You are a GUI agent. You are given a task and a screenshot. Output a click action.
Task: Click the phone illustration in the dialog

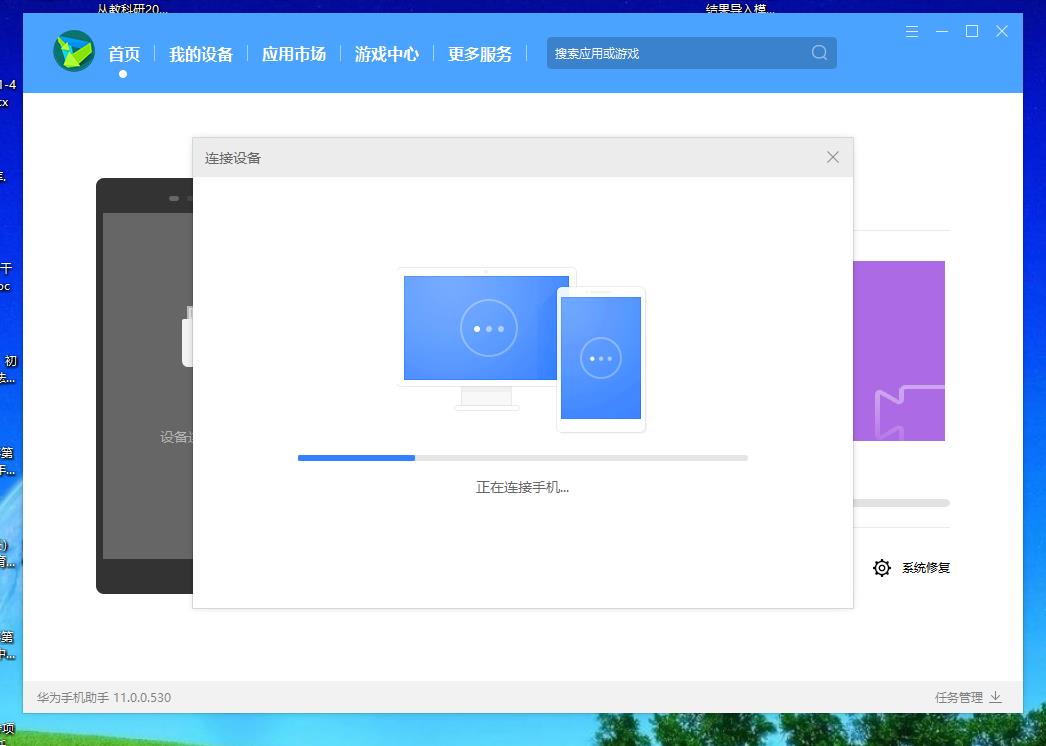pos(601,359)
